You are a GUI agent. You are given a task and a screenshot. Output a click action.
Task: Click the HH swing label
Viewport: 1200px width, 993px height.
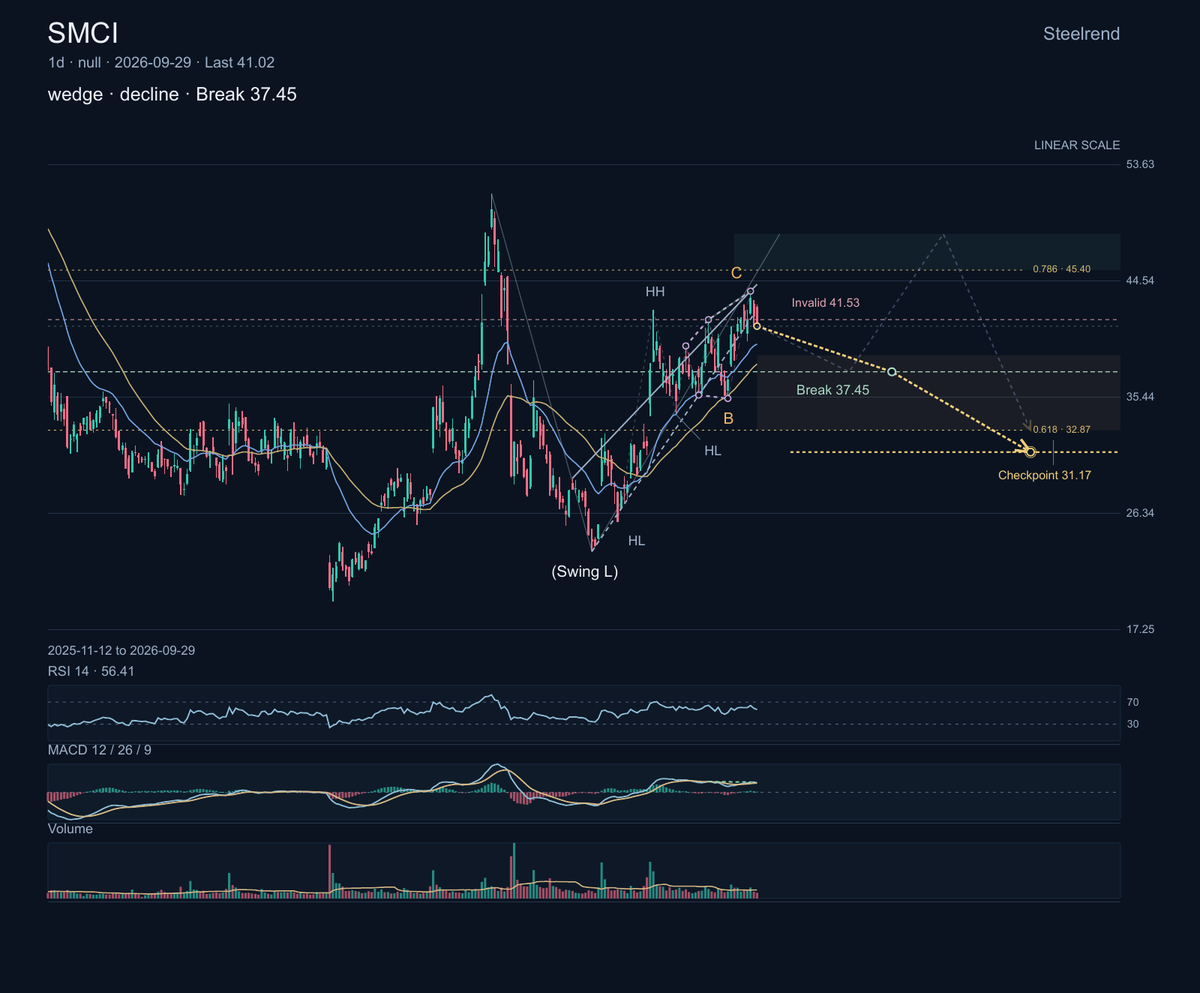[655, 291]
